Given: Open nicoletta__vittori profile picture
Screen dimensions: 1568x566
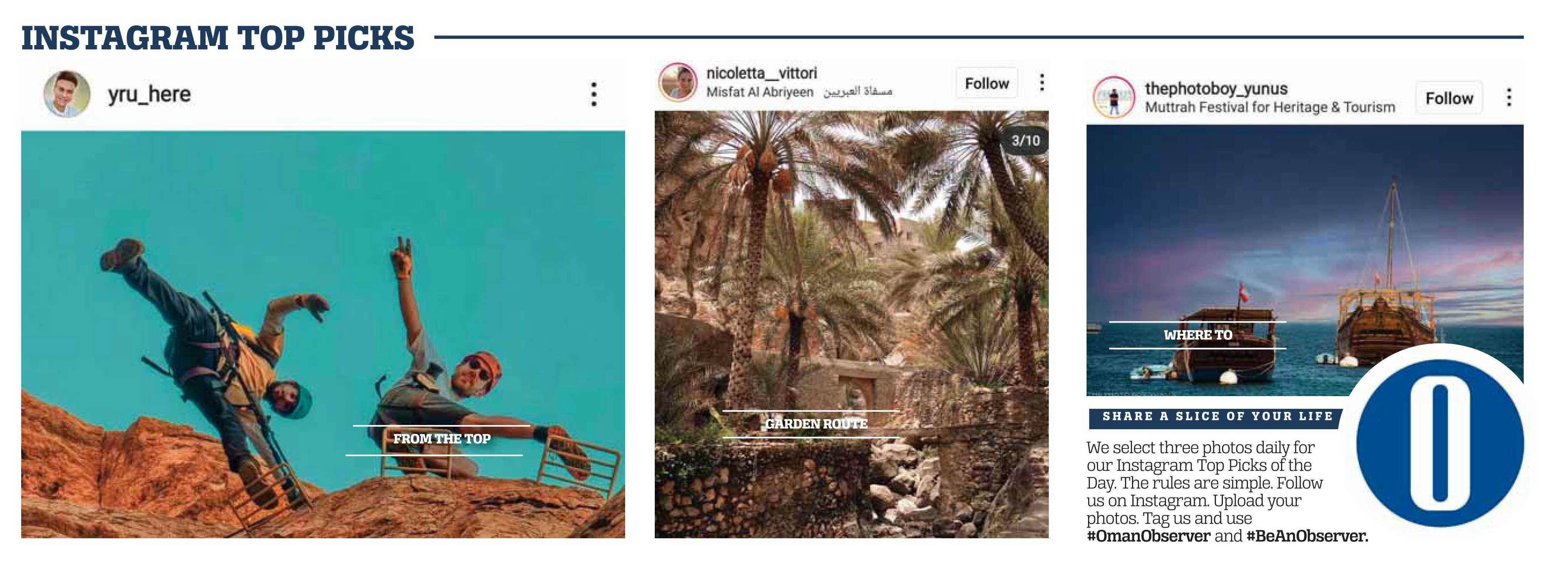Looking at the screenshot, I should click(678, 82).
